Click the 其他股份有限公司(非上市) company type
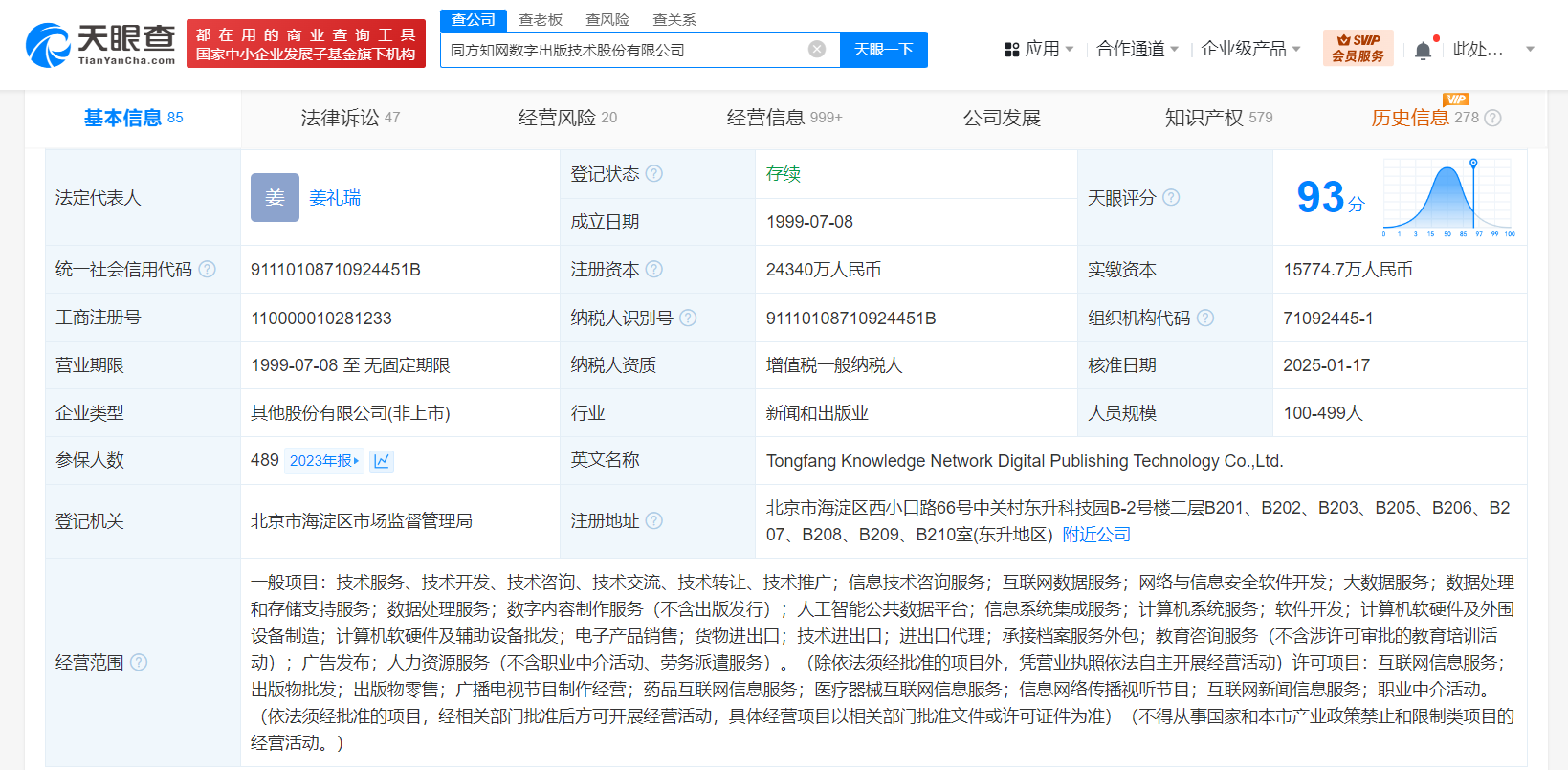Screen dimensions: 1568x770 point(350,413)
